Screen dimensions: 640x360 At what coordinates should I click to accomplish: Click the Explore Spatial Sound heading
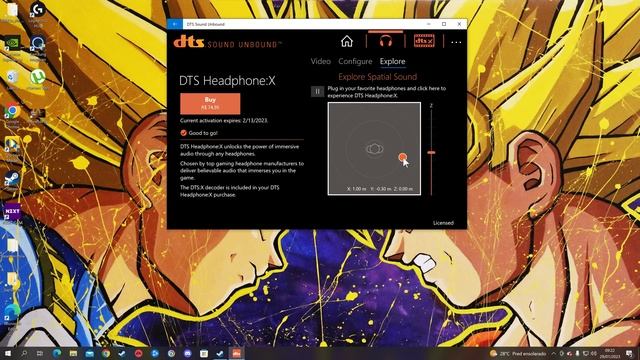pos(378,77)
